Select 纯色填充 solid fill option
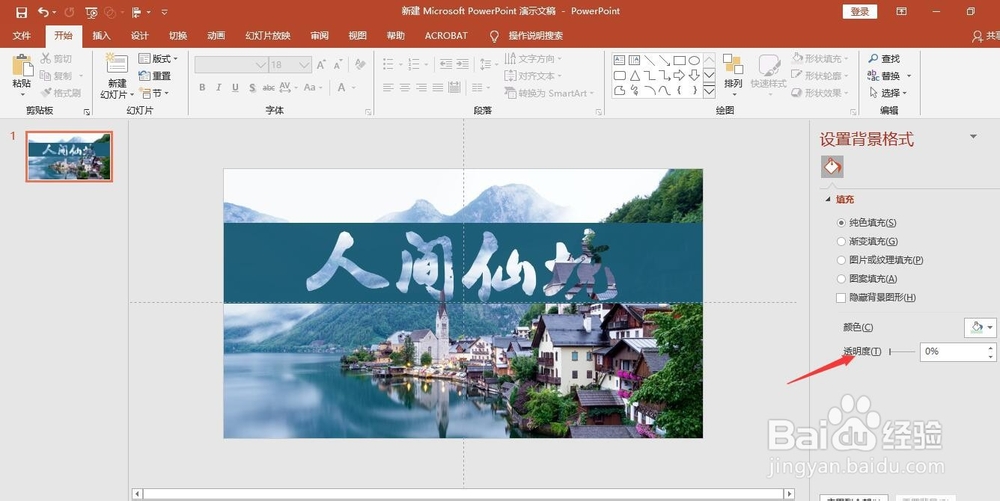The image size is (1000, 501). 866,222
